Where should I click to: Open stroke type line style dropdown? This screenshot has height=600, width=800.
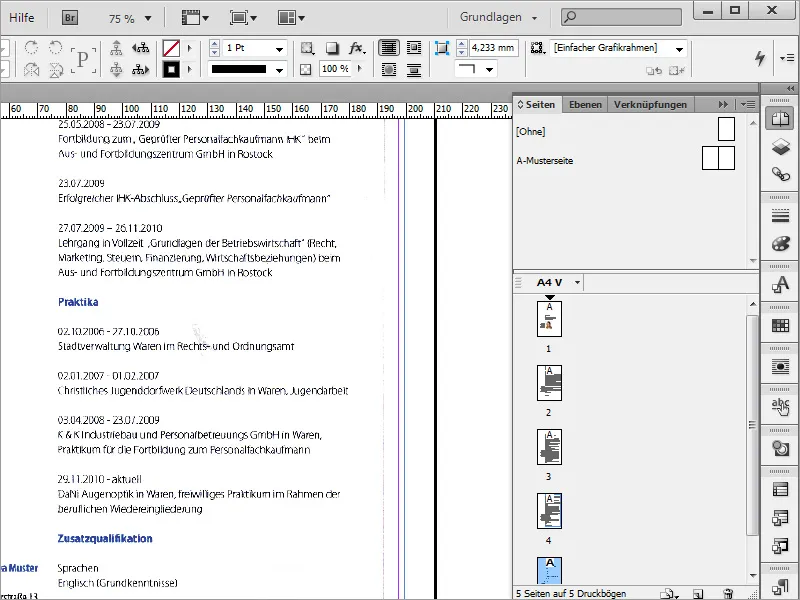point(279,70)
